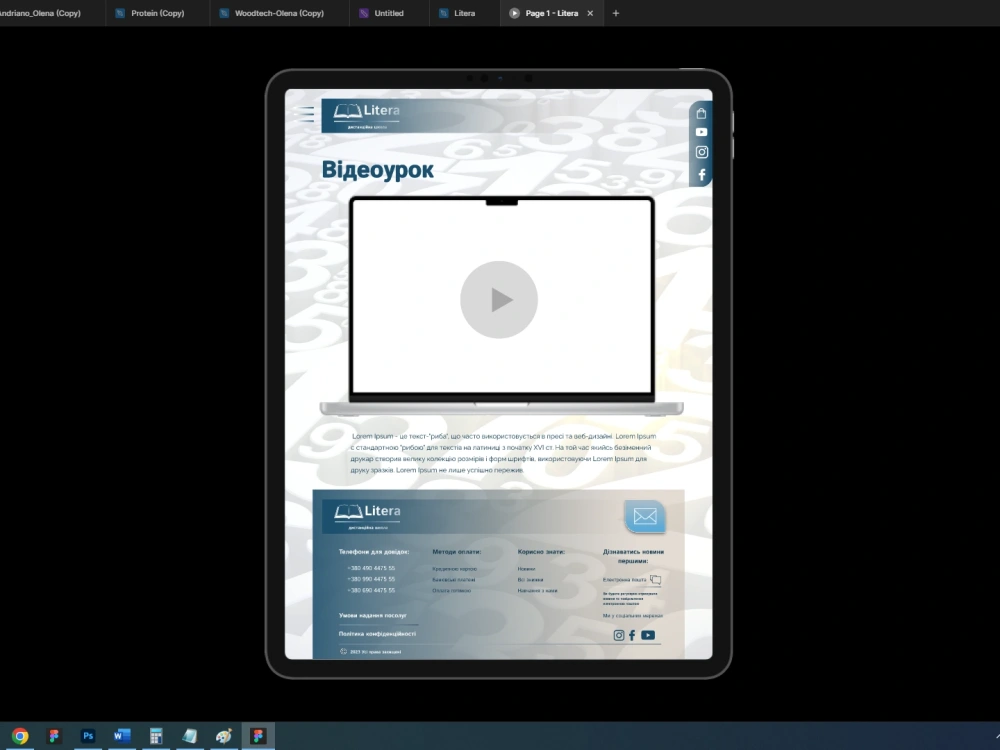Open Photoshop from the taskbar

(88, 736)
